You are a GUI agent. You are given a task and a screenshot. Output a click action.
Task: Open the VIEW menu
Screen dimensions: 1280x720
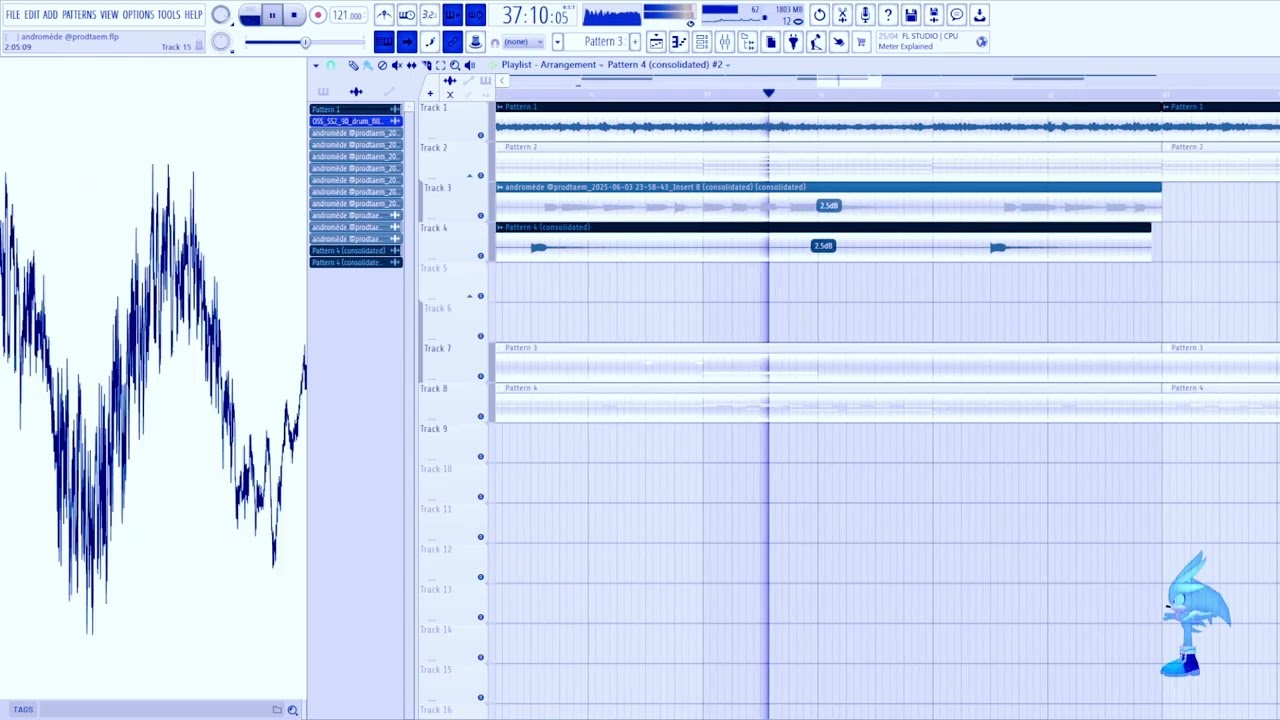click(109, 15)
